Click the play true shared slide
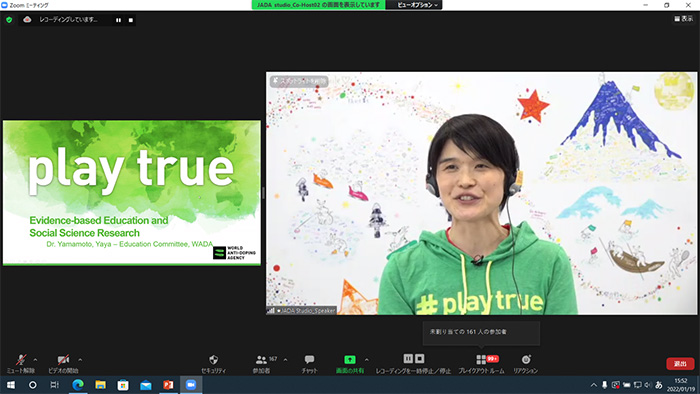This screenshot has height=394, width=700. (x=132, y=193)
